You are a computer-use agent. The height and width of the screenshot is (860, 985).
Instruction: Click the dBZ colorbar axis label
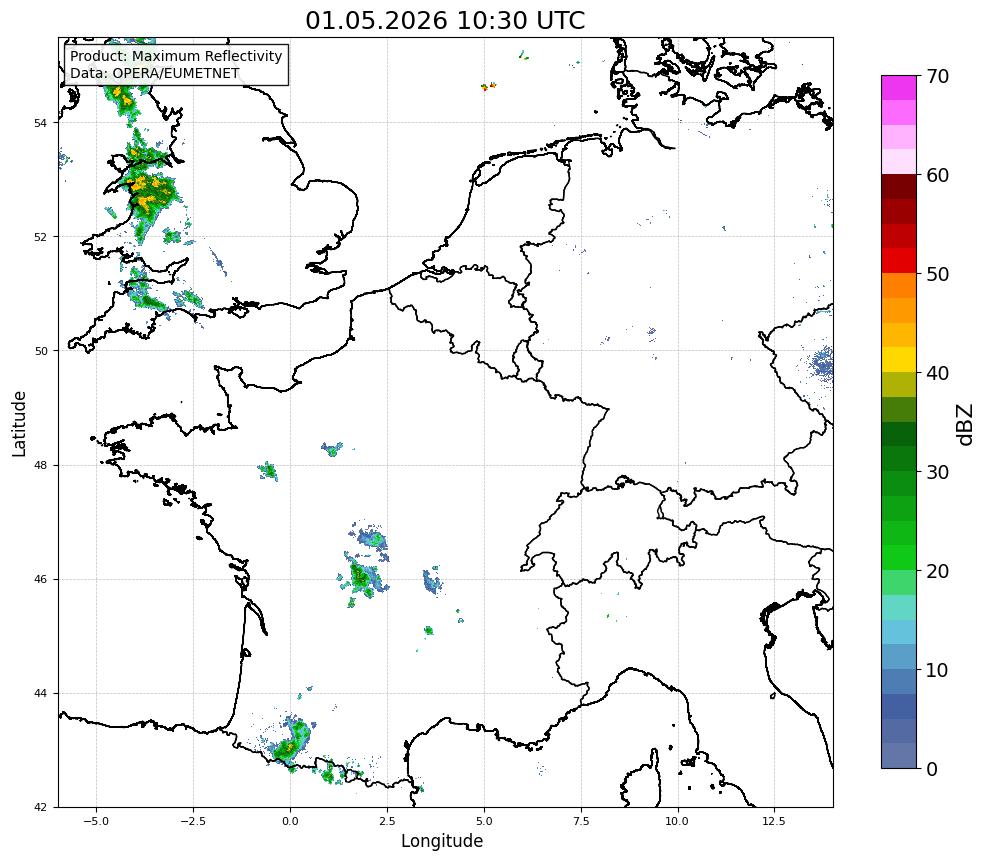click(966, 425)
